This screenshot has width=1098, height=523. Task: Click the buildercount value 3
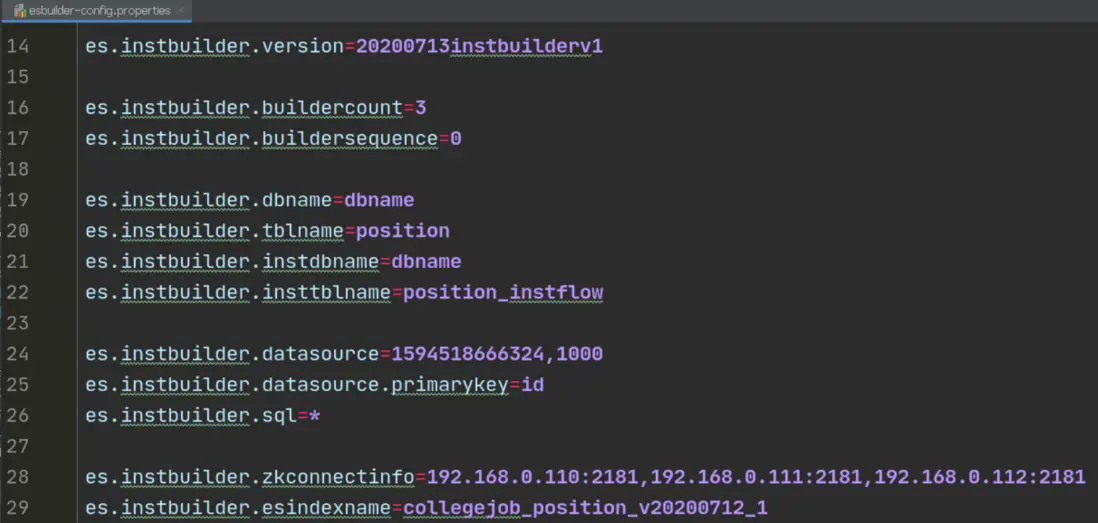(421, 107)
